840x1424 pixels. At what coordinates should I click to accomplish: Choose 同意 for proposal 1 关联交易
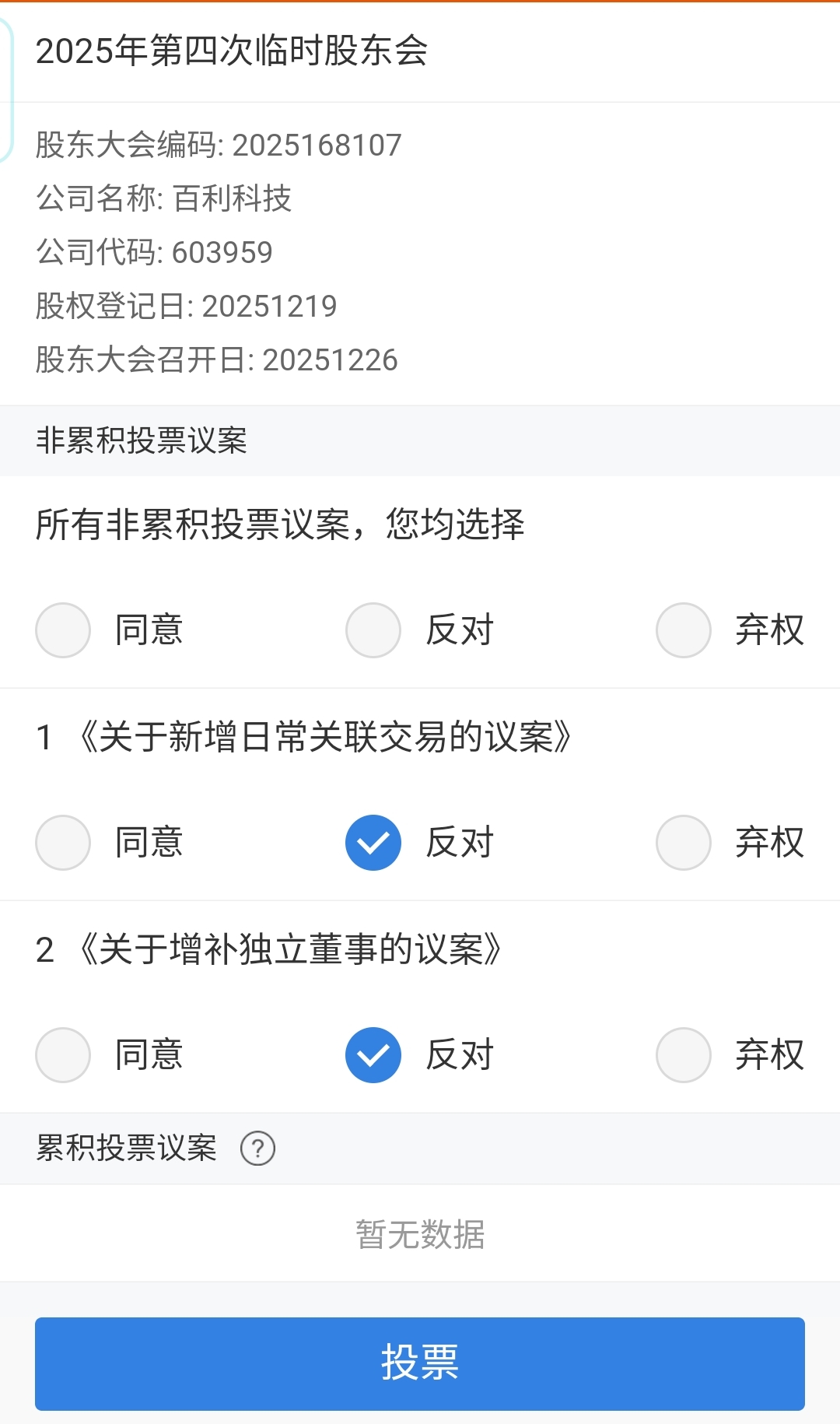click(x=63, y=843)
